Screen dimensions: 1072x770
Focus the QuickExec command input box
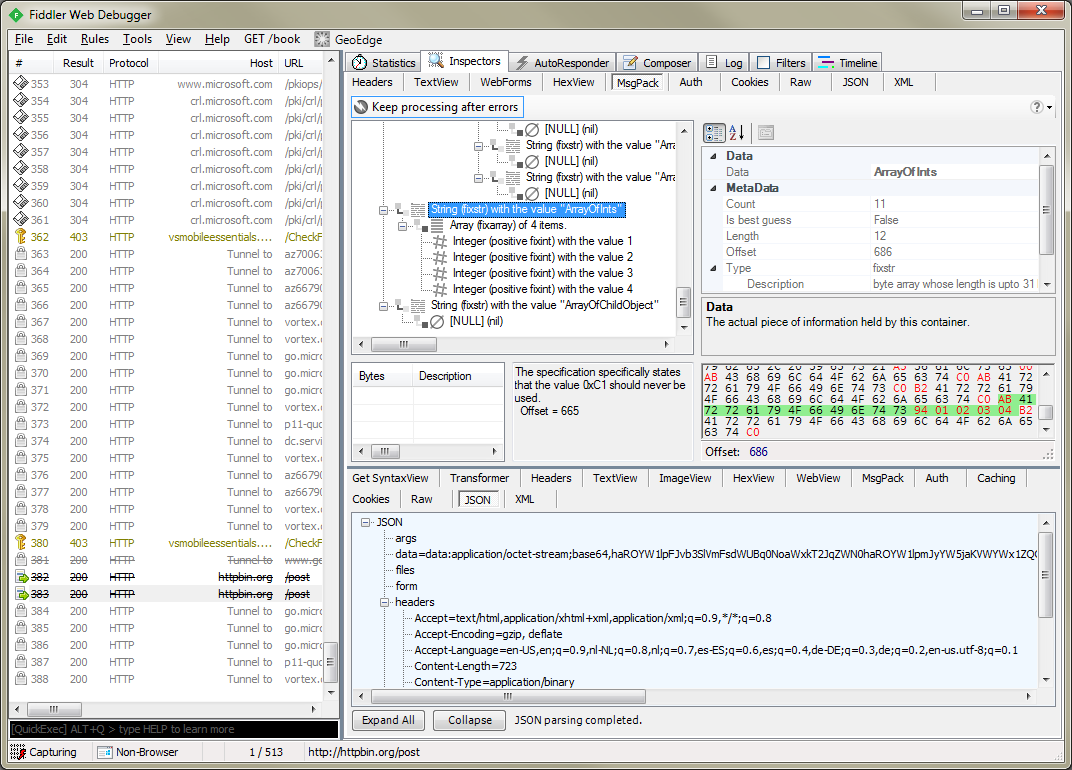tap(174, 729)
